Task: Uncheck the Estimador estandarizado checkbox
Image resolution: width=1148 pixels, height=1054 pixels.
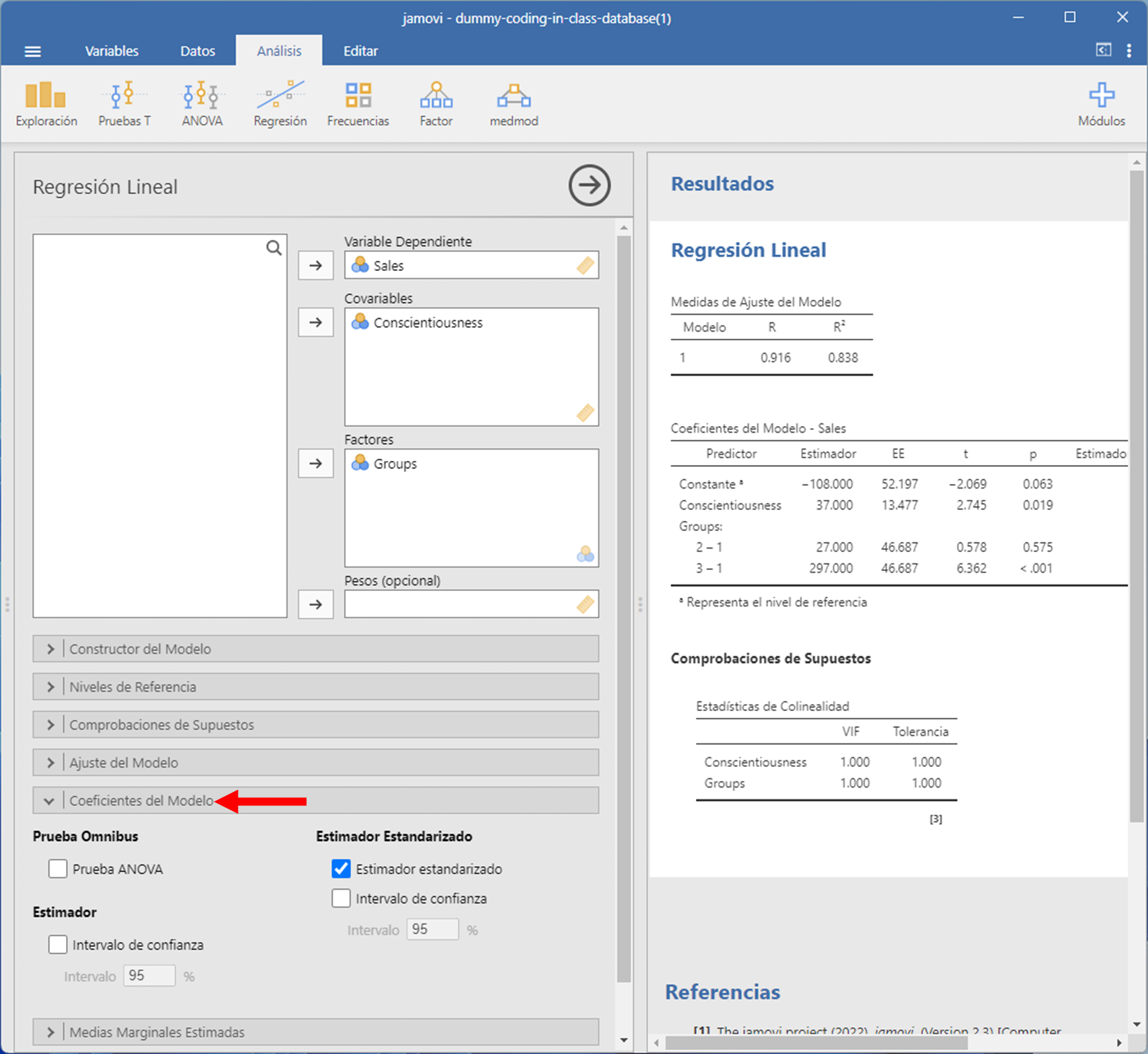Action: pos(342,869)
